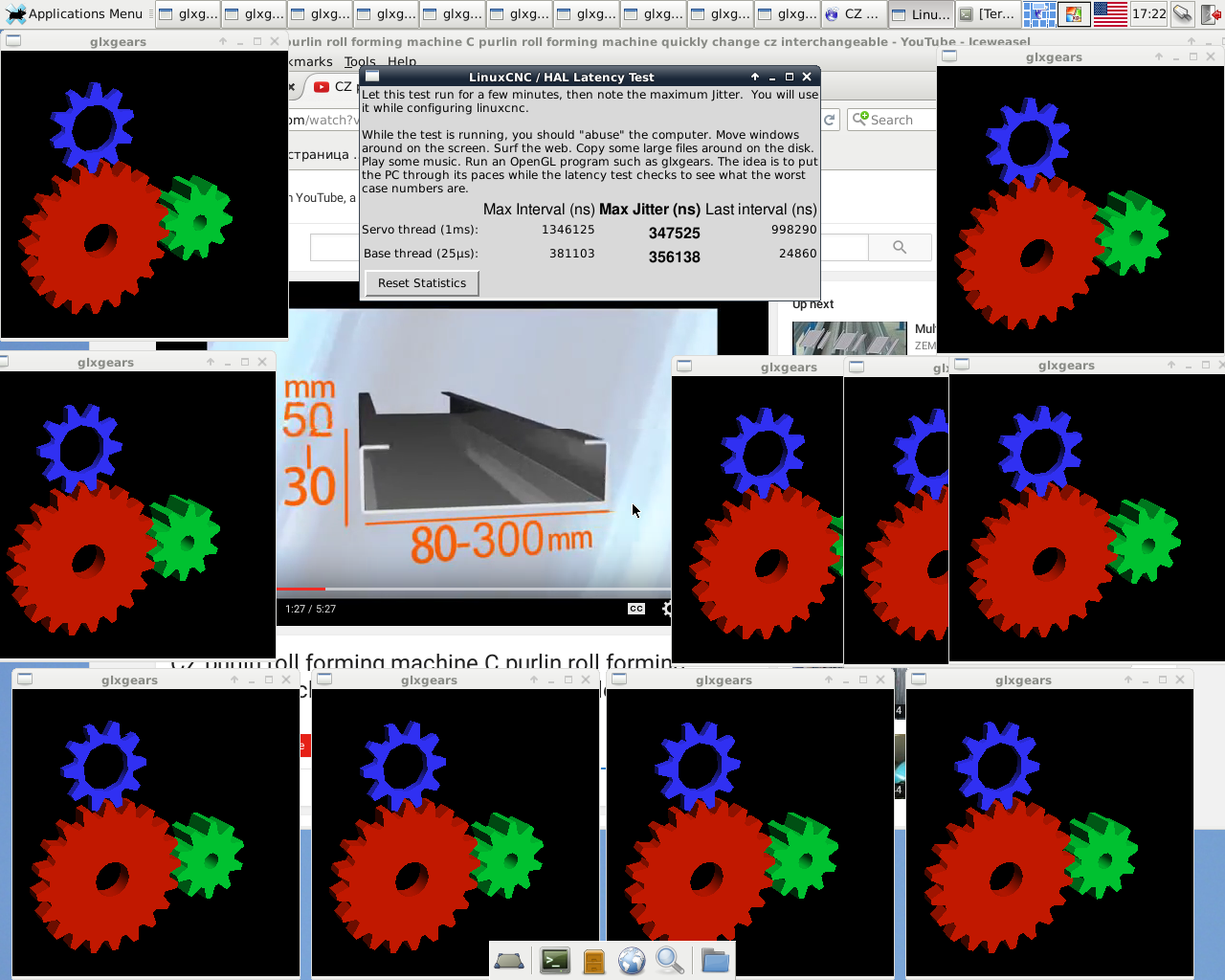Reload the page with the Iceweasel reload button
Screen dimensions: 1225x980
pos(830,120)
